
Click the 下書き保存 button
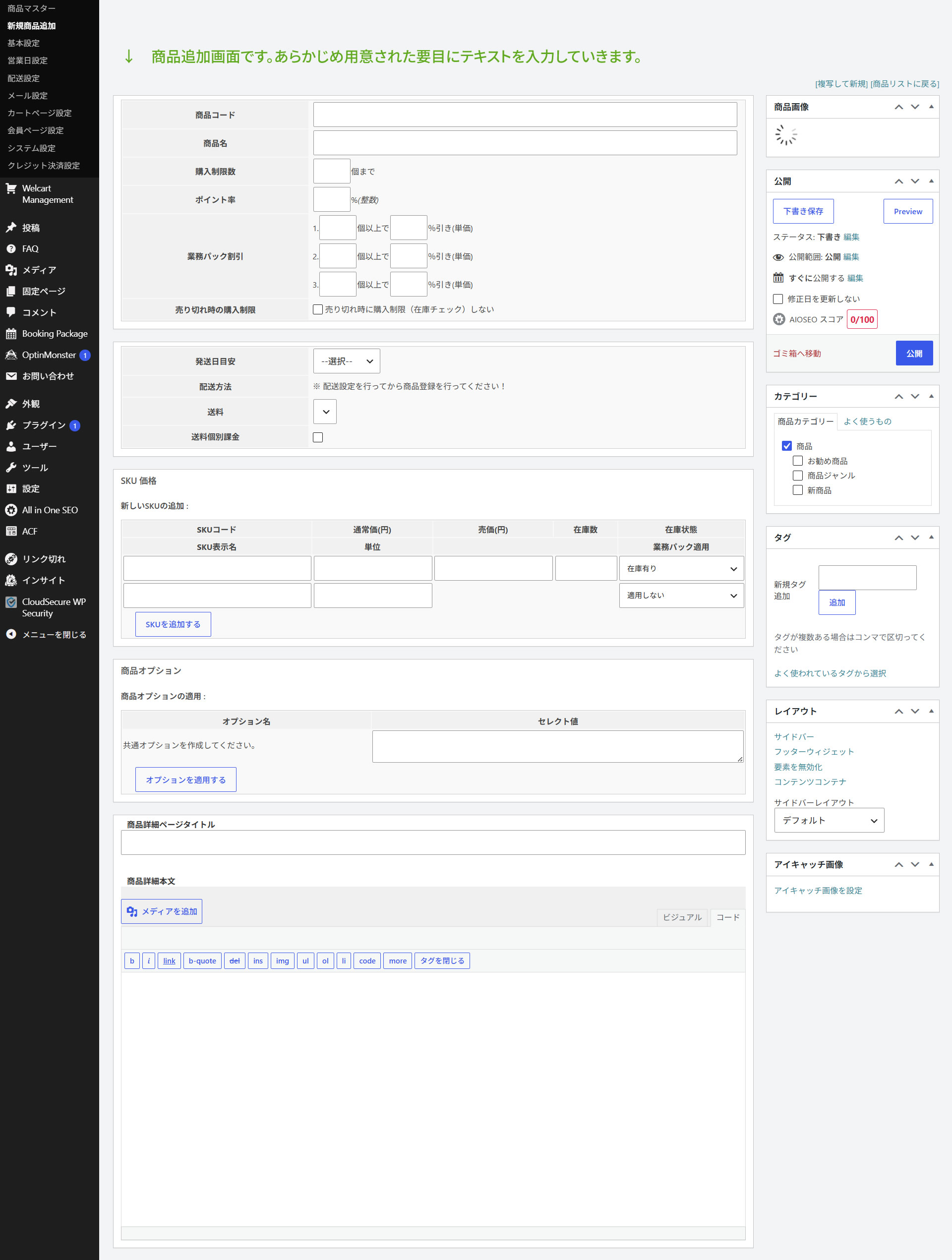803,211
